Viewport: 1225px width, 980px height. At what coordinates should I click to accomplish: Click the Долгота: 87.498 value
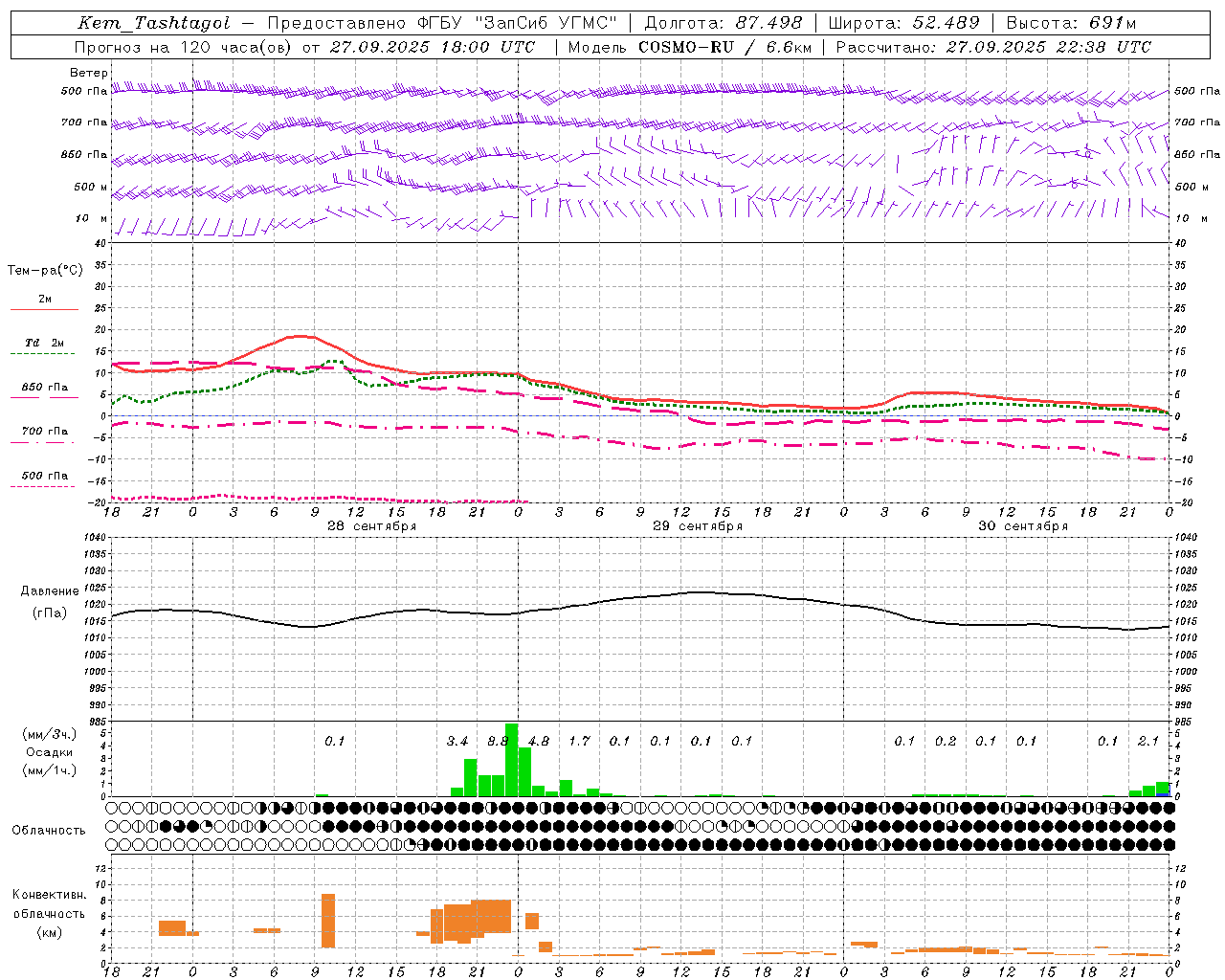click(x=724, y=23)
